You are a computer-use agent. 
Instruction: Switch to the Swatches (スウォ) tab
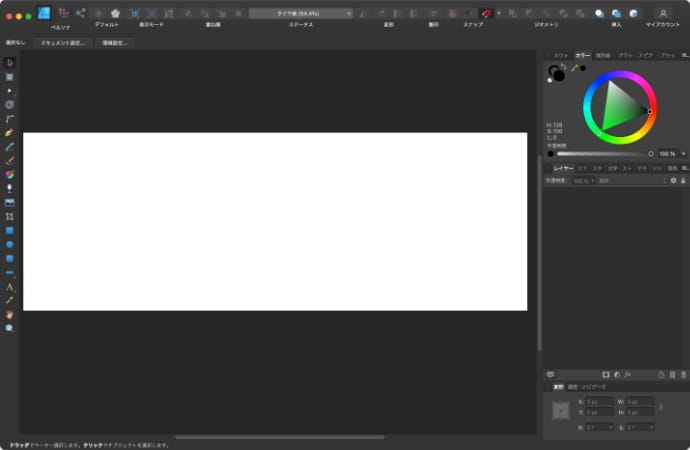[561, 55]
